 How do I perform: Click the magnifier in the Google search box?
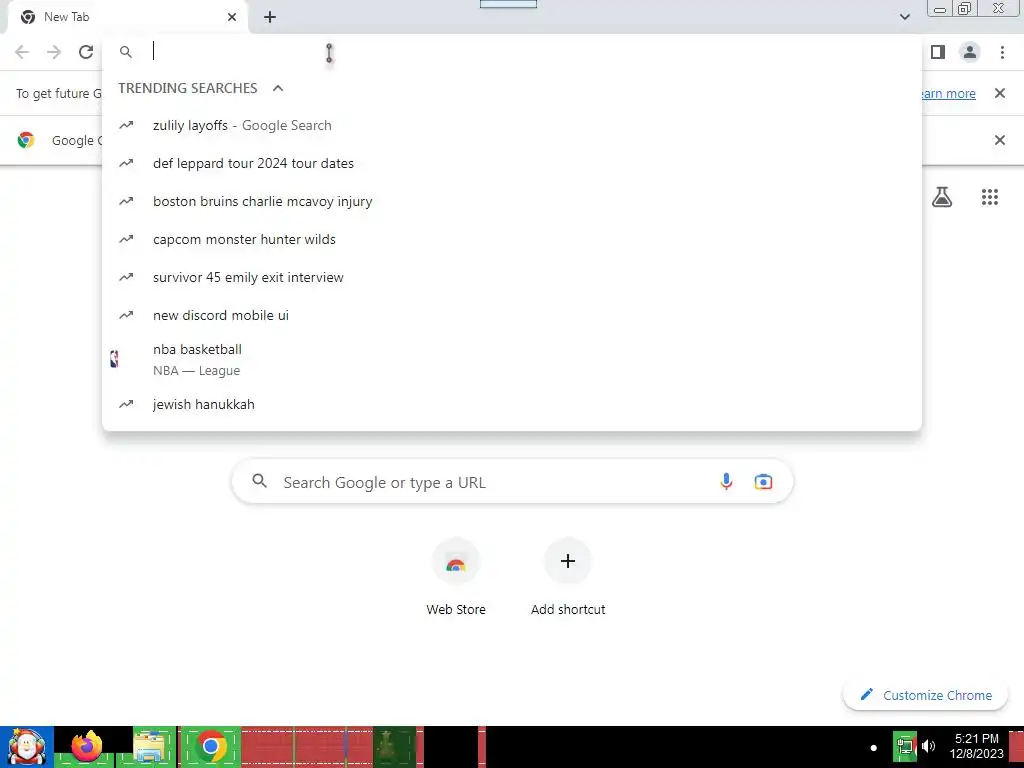tap(259, 481)
